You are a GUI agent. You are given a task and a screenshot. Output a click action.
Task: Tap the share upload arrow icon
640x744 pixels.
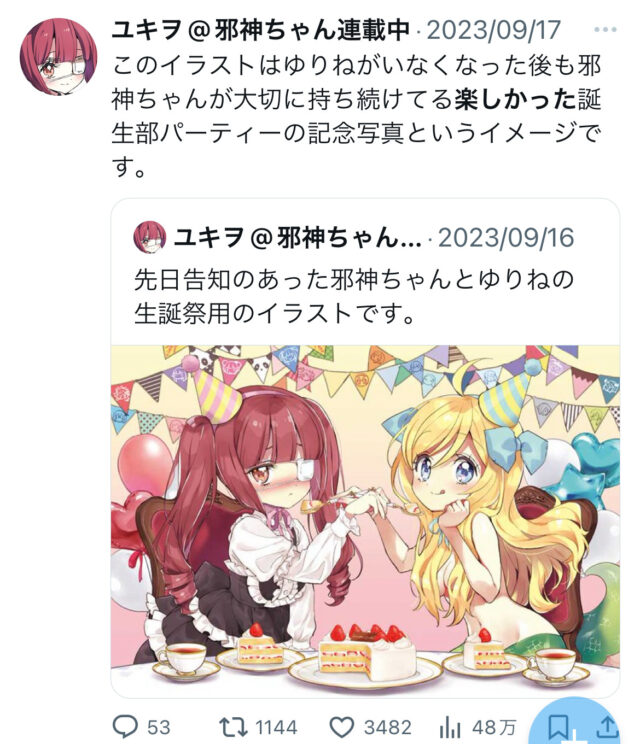click(x=606, y=727)
